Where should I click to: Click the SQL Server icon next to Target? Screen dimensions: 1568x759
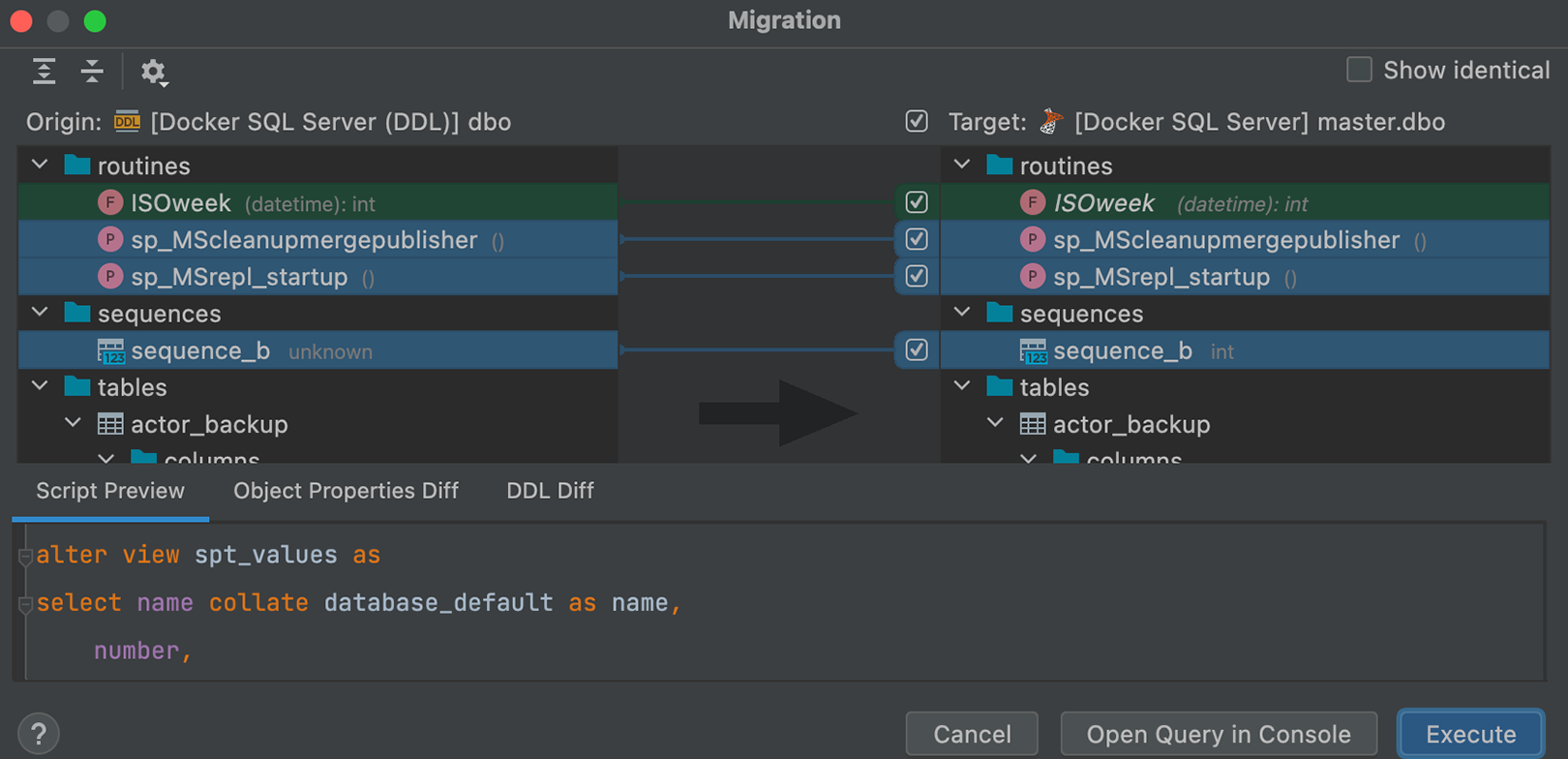pos(1051,122)
